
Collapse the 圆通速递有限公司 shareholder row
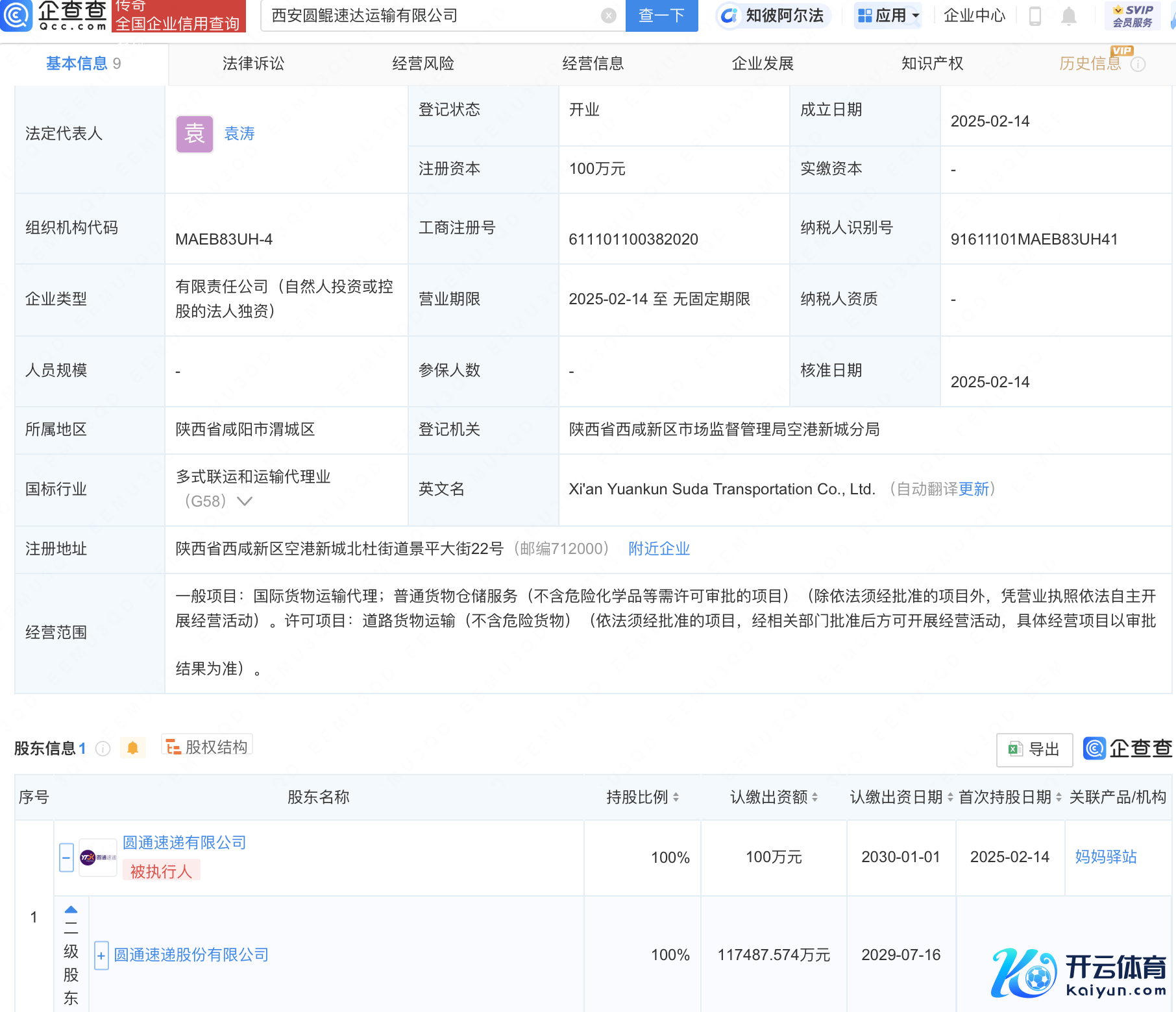66,858
